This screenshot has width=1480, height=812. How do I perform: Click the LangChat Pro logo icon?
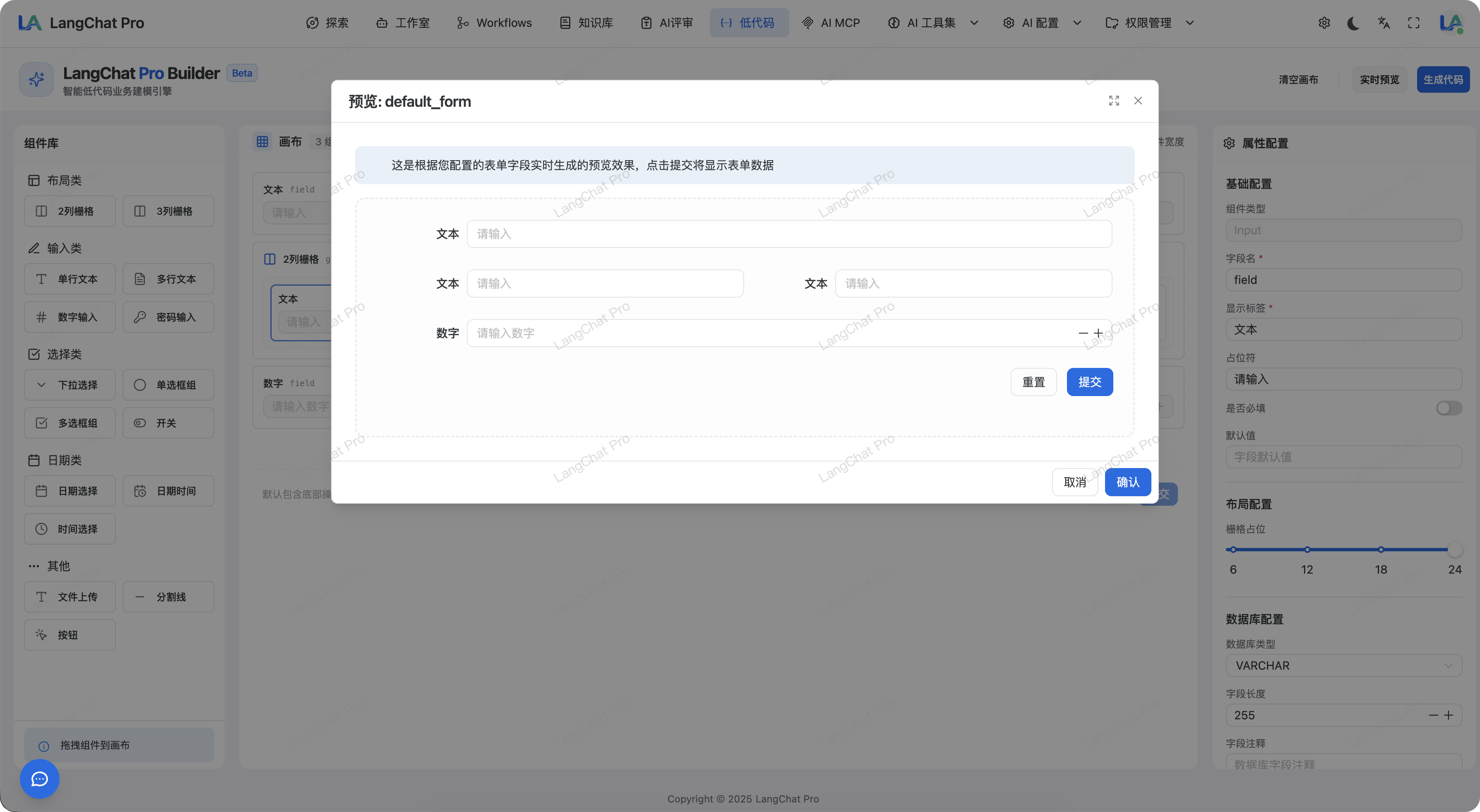click(x=30, y=23)
